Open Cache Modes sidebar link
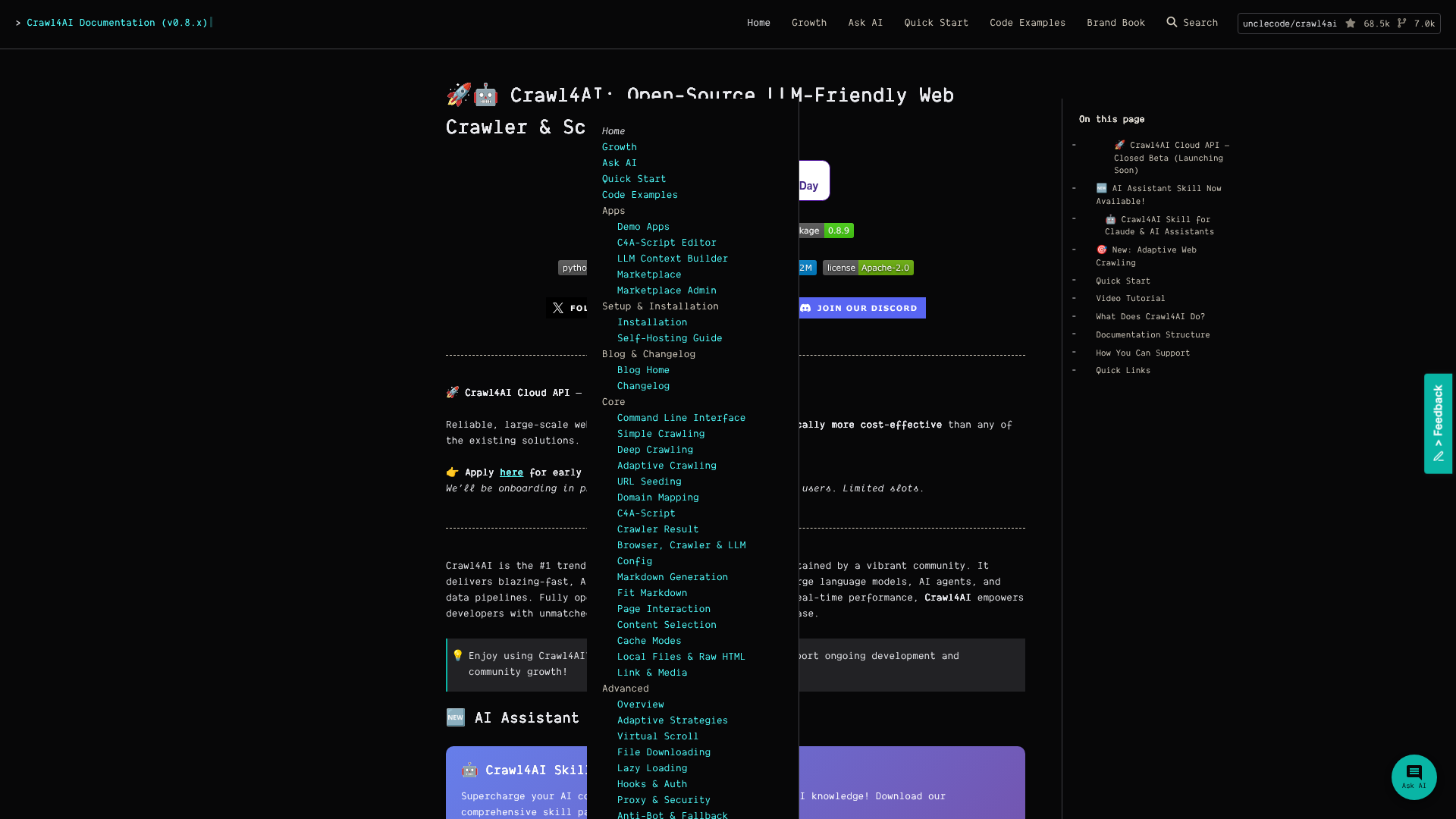1456x819 pixels. coord(649,641)
